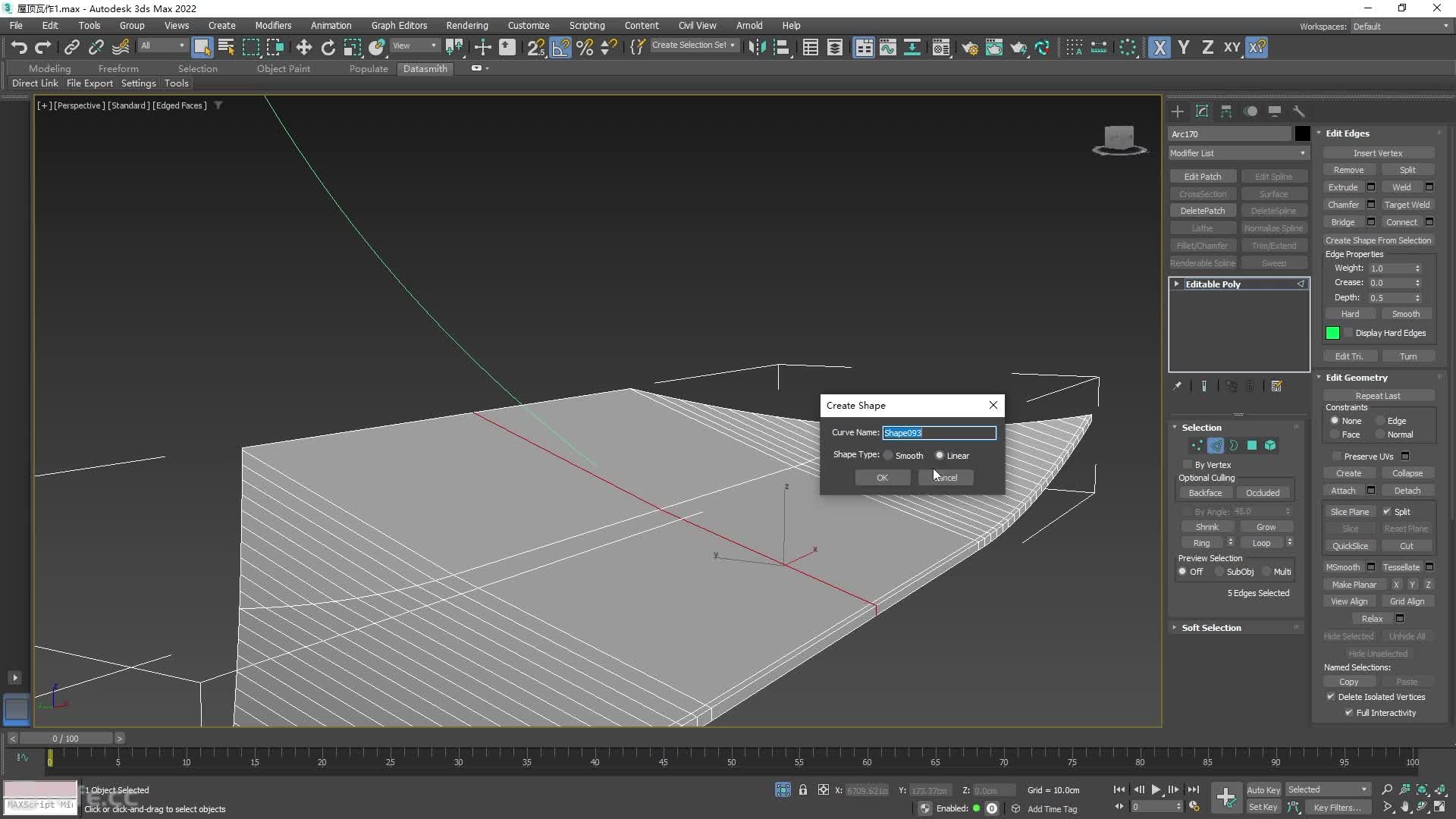The image size is (1456, 819).
Task: Set constraints to Edge
Action: click(x=1380, y=421)
